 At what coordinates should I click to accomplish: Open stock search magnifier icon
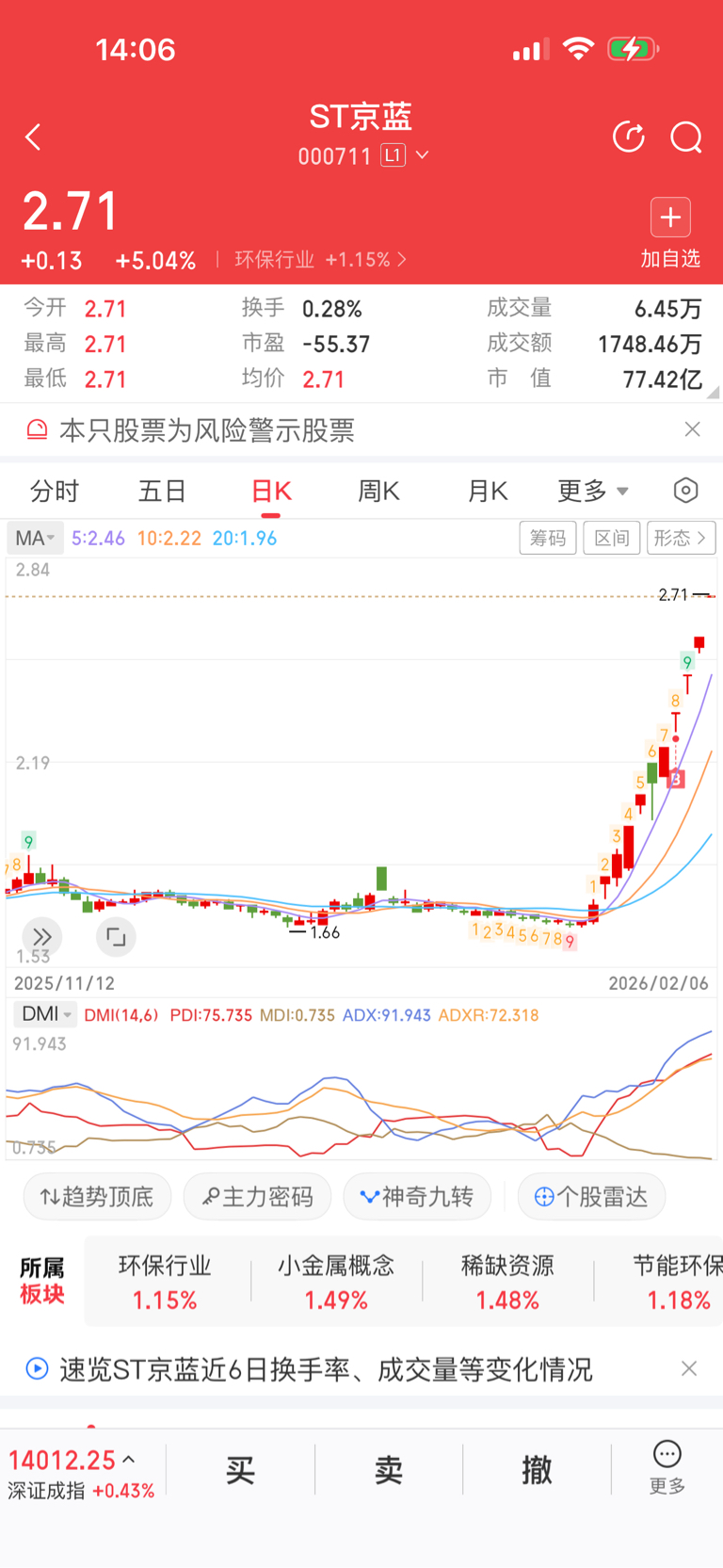click(x=686, y=137)
